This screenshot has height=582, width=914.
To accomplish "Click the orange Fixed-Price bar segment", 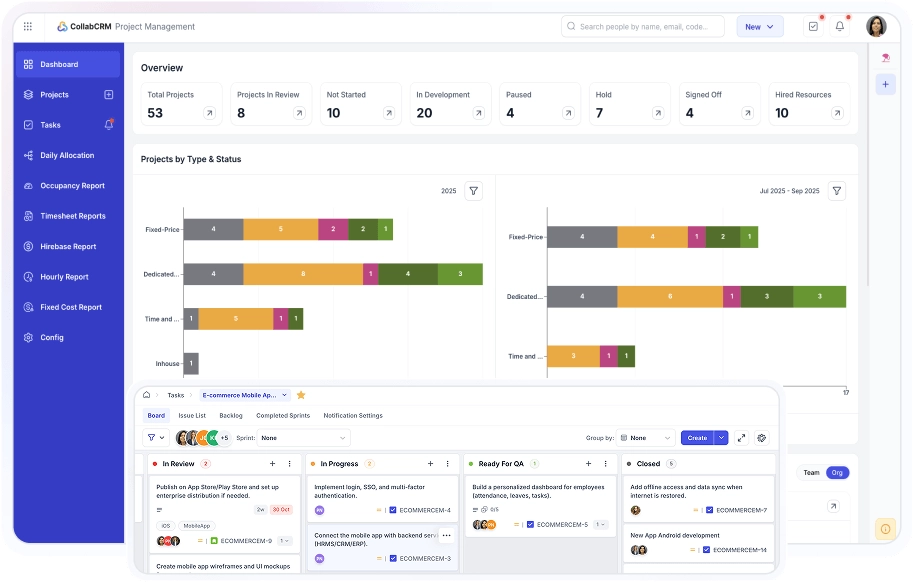I will (280, 229).
